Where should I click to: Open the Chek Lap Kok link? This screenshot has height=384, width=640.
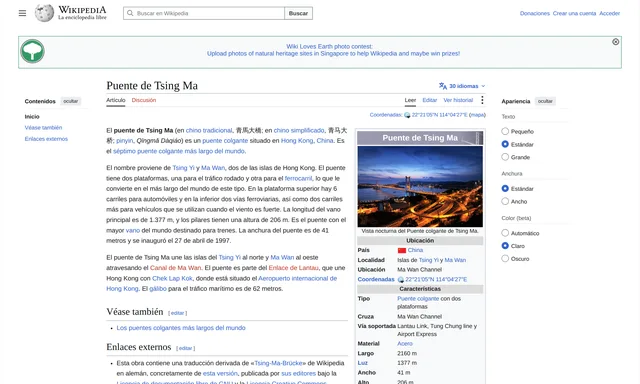click(172, 278)
